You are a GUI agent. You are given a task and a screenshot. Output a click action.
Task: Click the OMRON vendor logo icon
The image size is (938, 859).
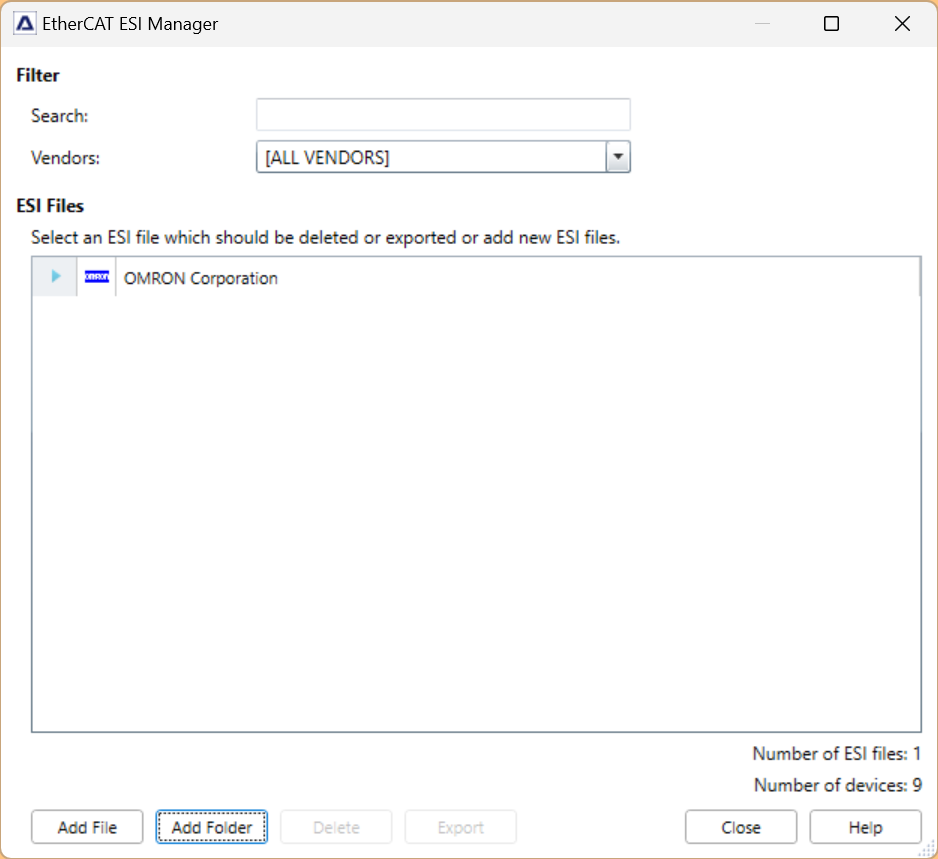(x=97, y=276)
